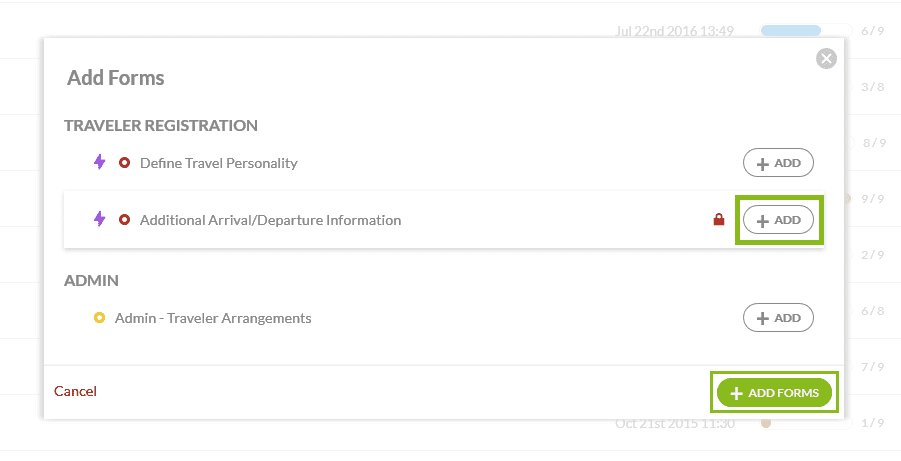The image size is (901, 461).
Task: Add the Additional Arrival/Departure Information form
Action: pos(778,220)
